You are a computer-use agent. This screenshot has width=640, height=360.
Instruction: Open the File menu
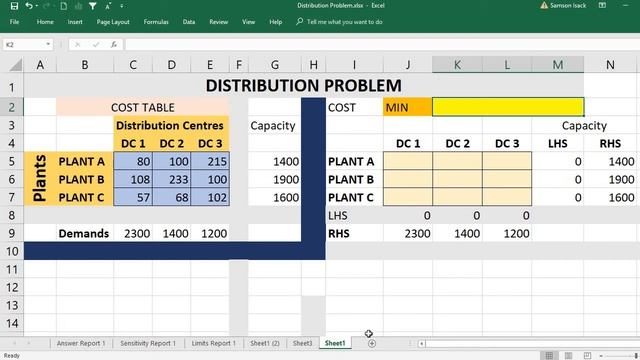pos(14,22)
